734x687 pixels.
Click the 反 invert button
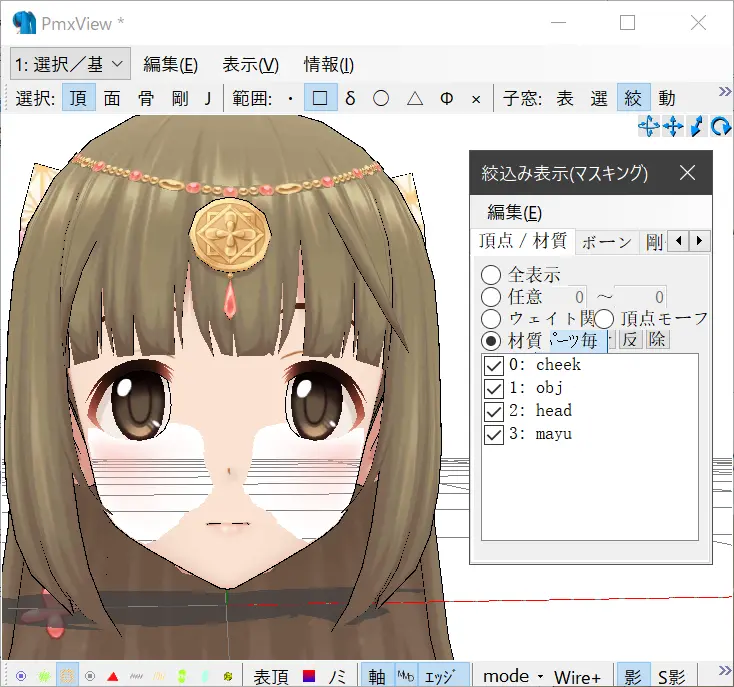point(630,340)
